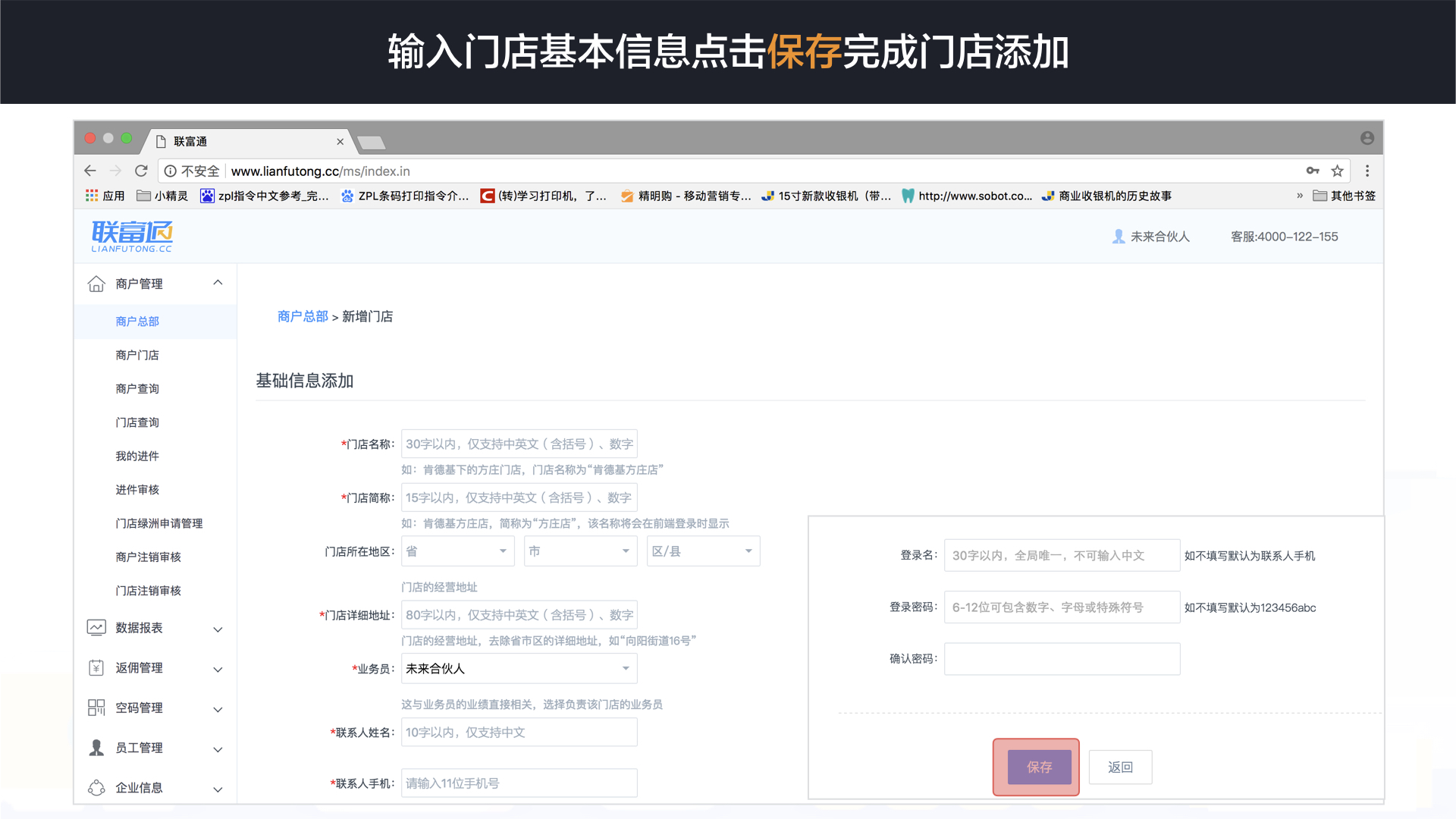Expand the 数据报表 menu chevron
Viewport: 1456px width, 819px height.
point(218,629)
